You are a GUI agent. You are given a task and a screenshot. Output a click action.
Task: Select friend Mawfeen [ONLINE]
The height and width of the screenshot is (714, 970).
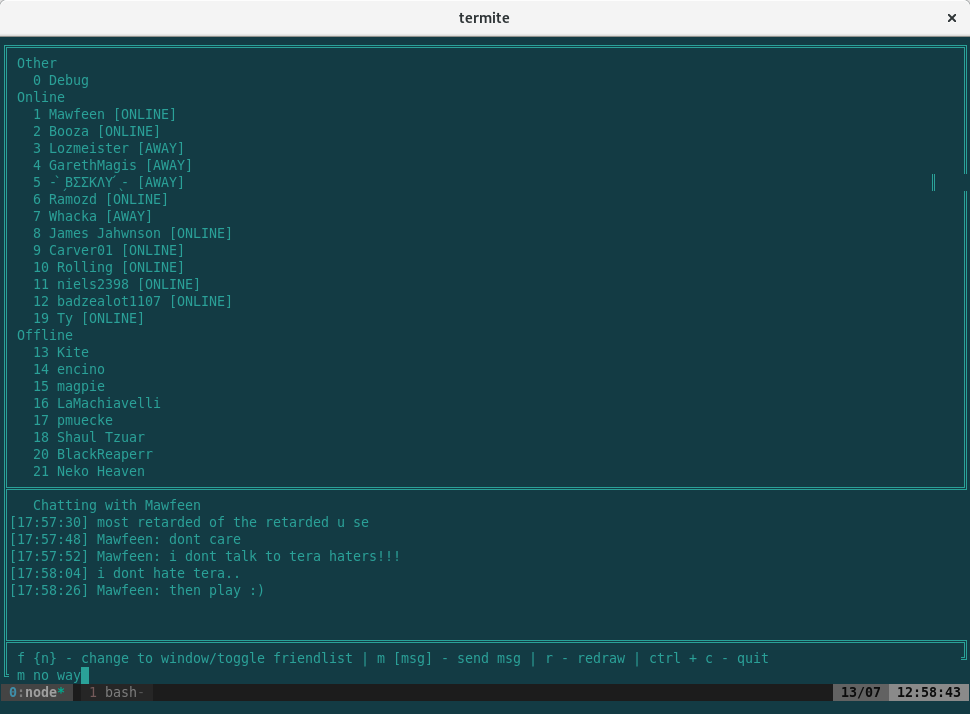coord(105,114)
